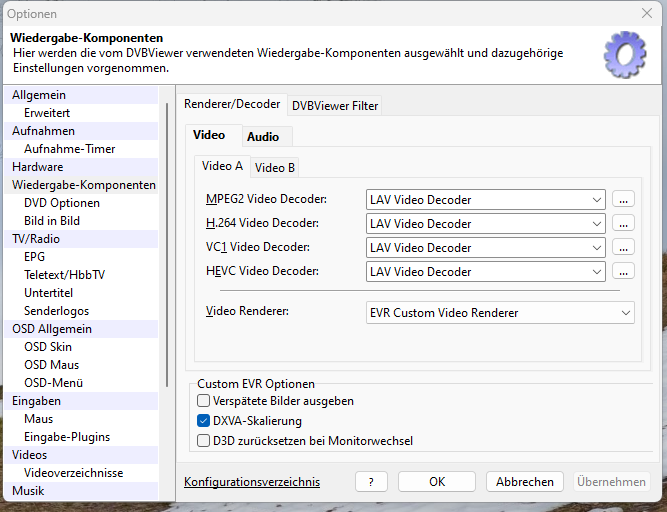667x512 pixels.
Task: Switch to the DVBViewer Filter tab
Action: coord(335,106)
